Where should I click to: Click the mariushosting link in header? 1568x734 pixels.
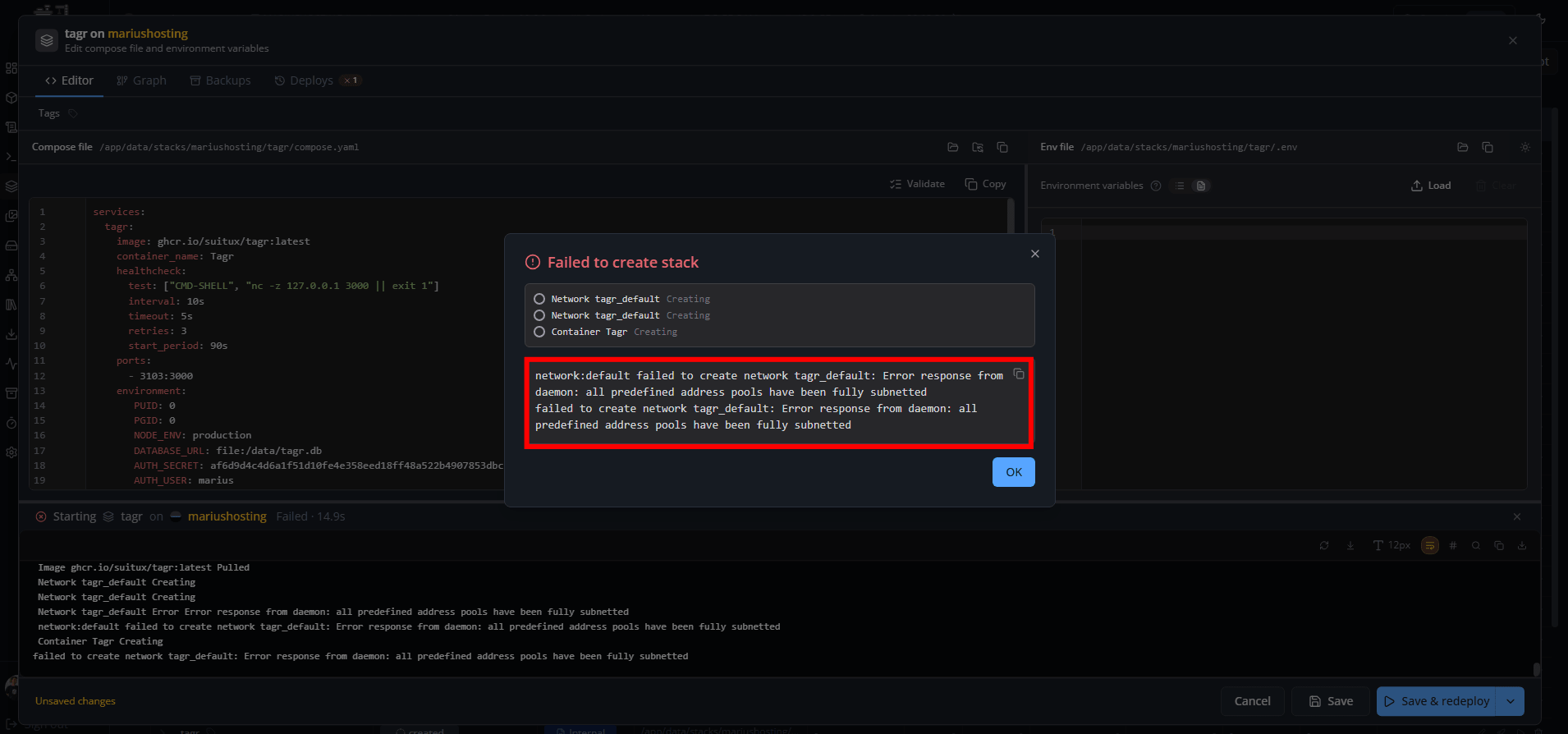point(148,34)
